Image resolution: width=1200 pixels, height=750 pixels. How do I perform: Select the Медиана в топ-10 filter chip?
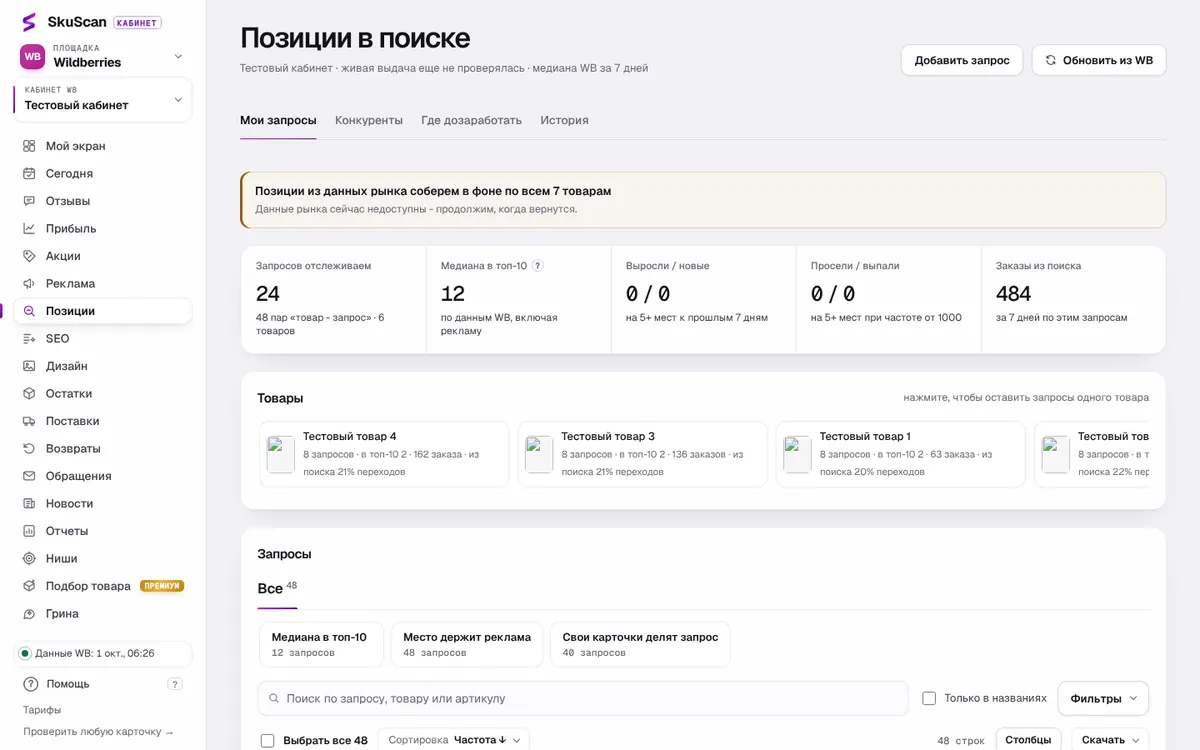point(321,644)
